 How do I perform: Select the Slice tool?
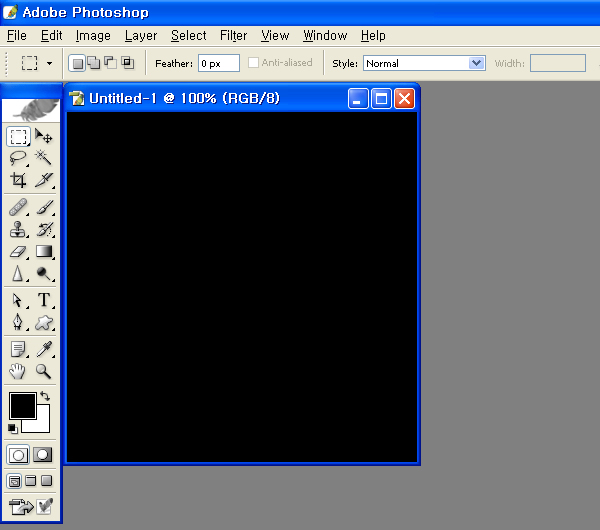tap(43, 180)
